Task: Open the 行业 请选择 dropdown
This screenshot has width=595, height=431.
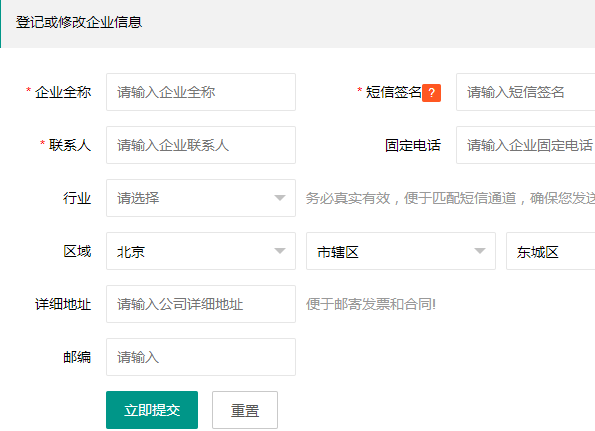Action: [201, 198]
